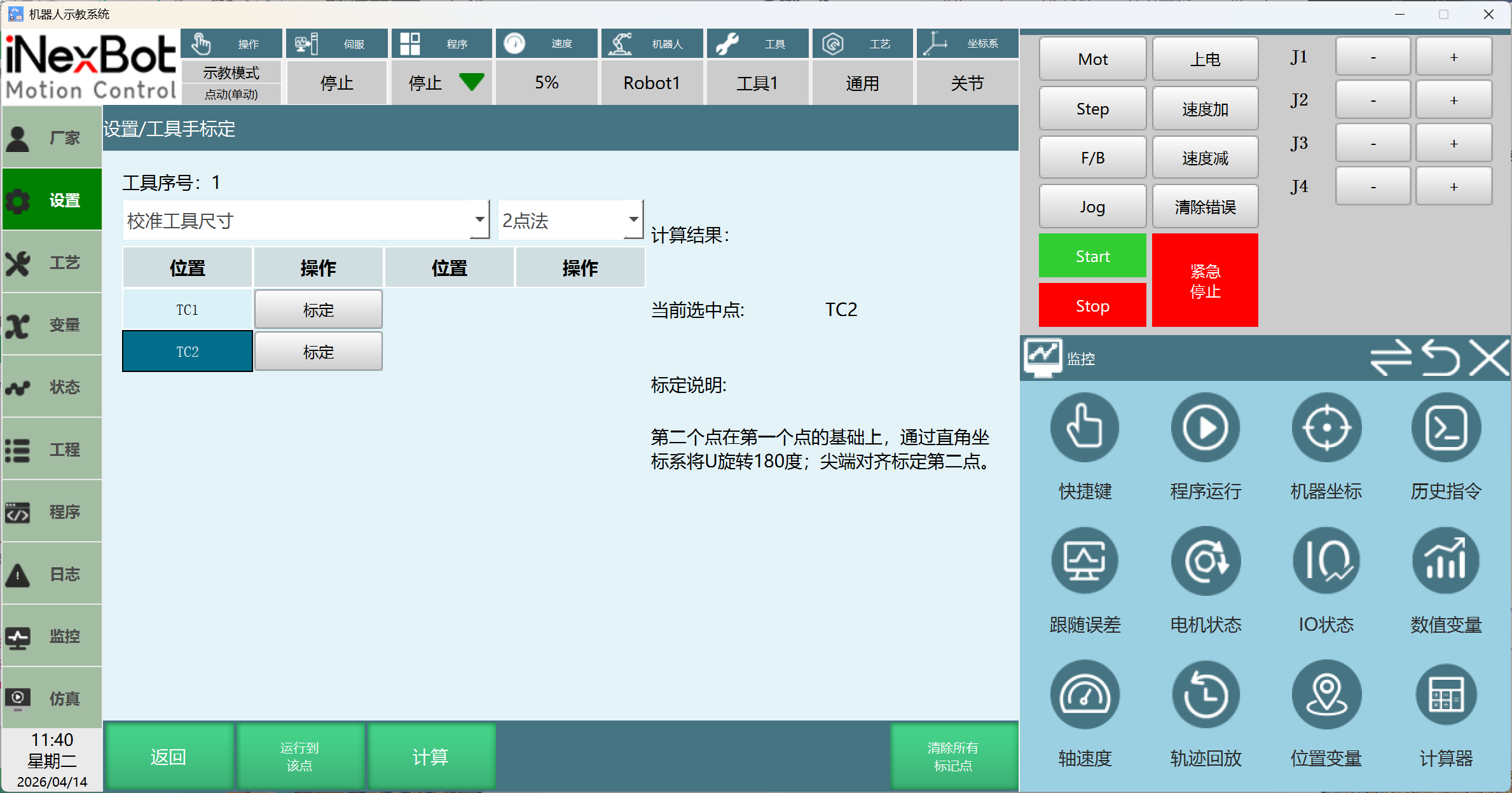The width and height of the screenshot is (1512, 793).
Task: Open the 2点法 method dropdown
Action: [x=633, y=220]
